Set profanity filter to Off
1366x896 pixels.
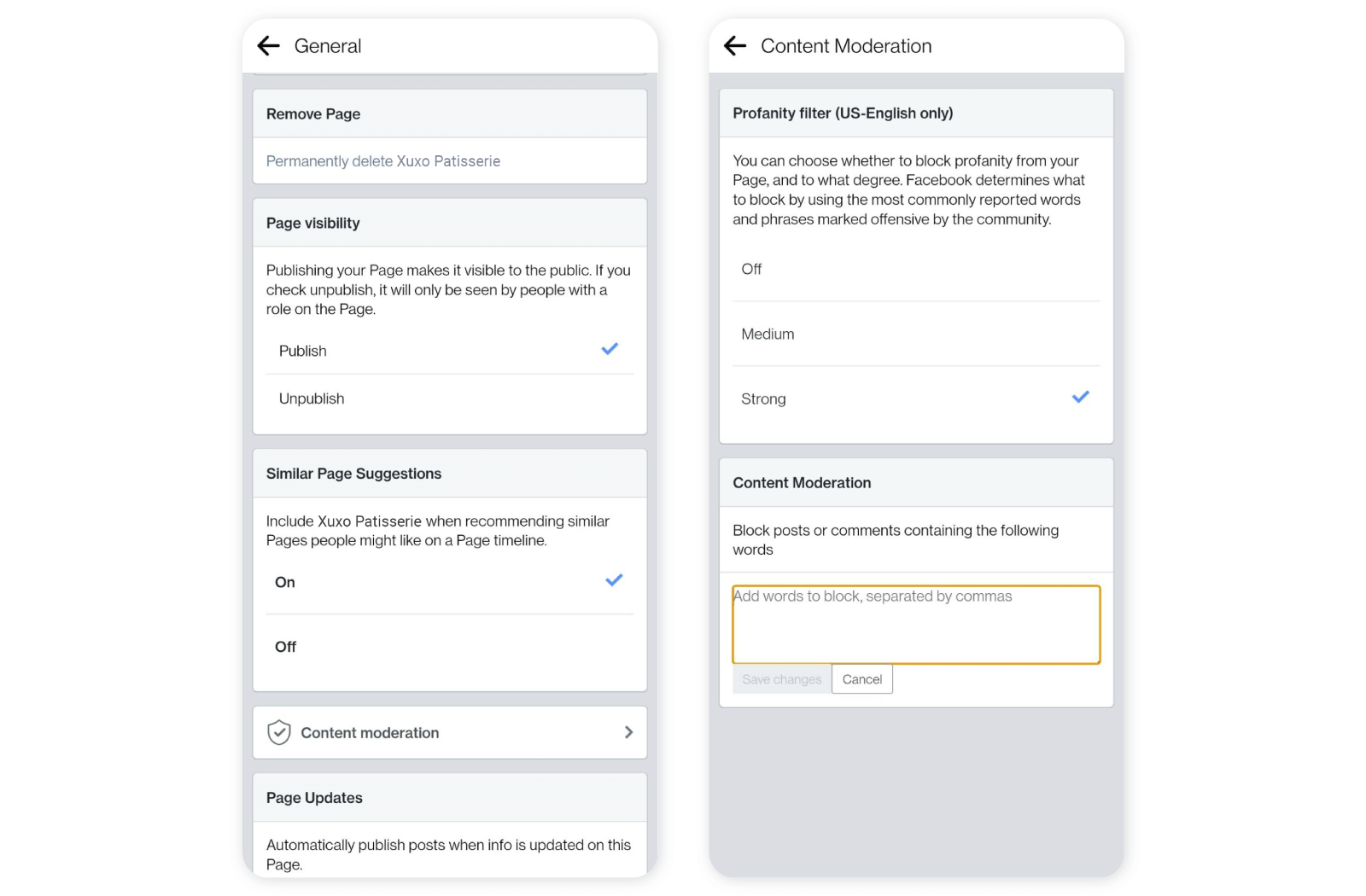(751, 270)
